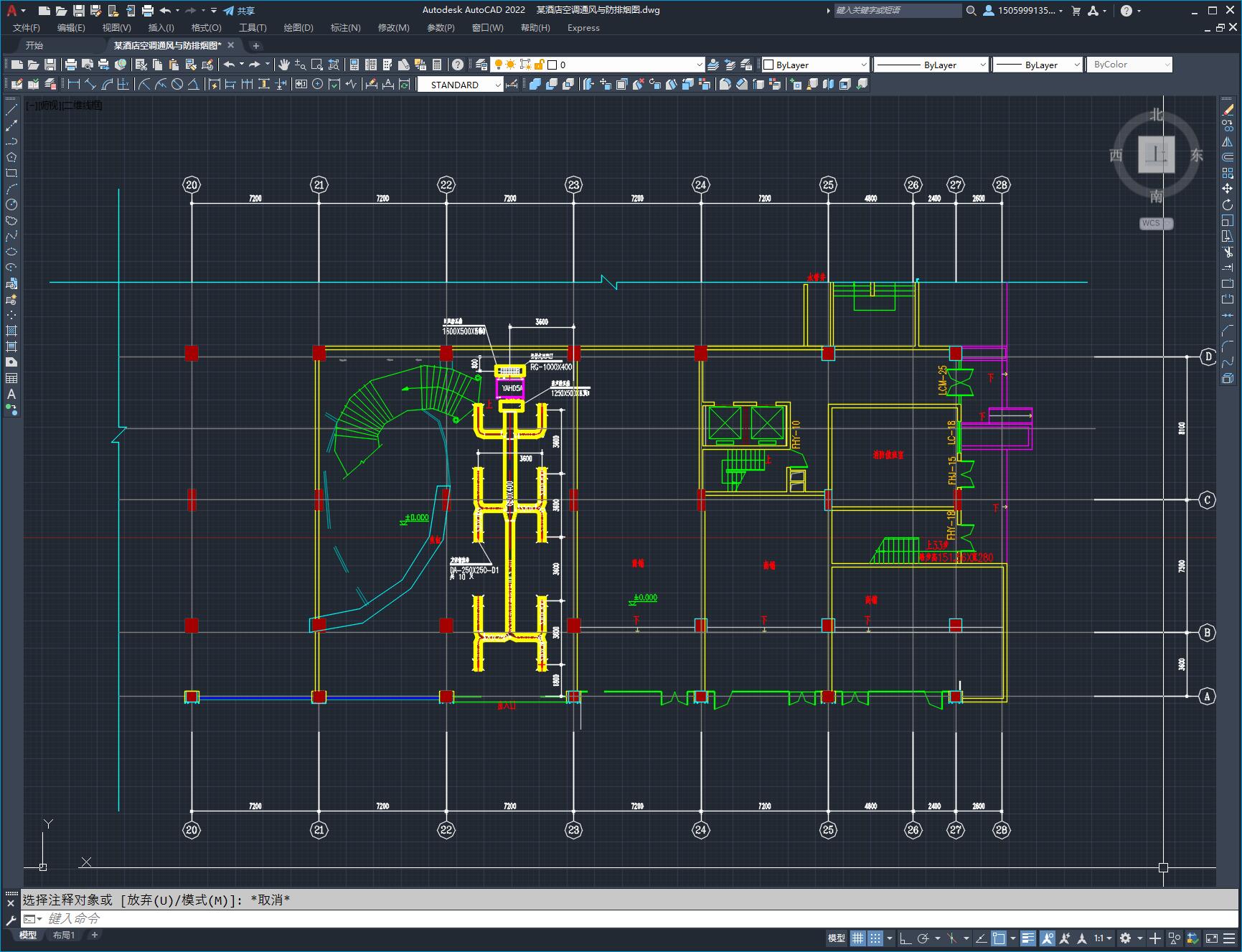Open the 文件(F) menu
1242x952 pixels.
point(27,28)
